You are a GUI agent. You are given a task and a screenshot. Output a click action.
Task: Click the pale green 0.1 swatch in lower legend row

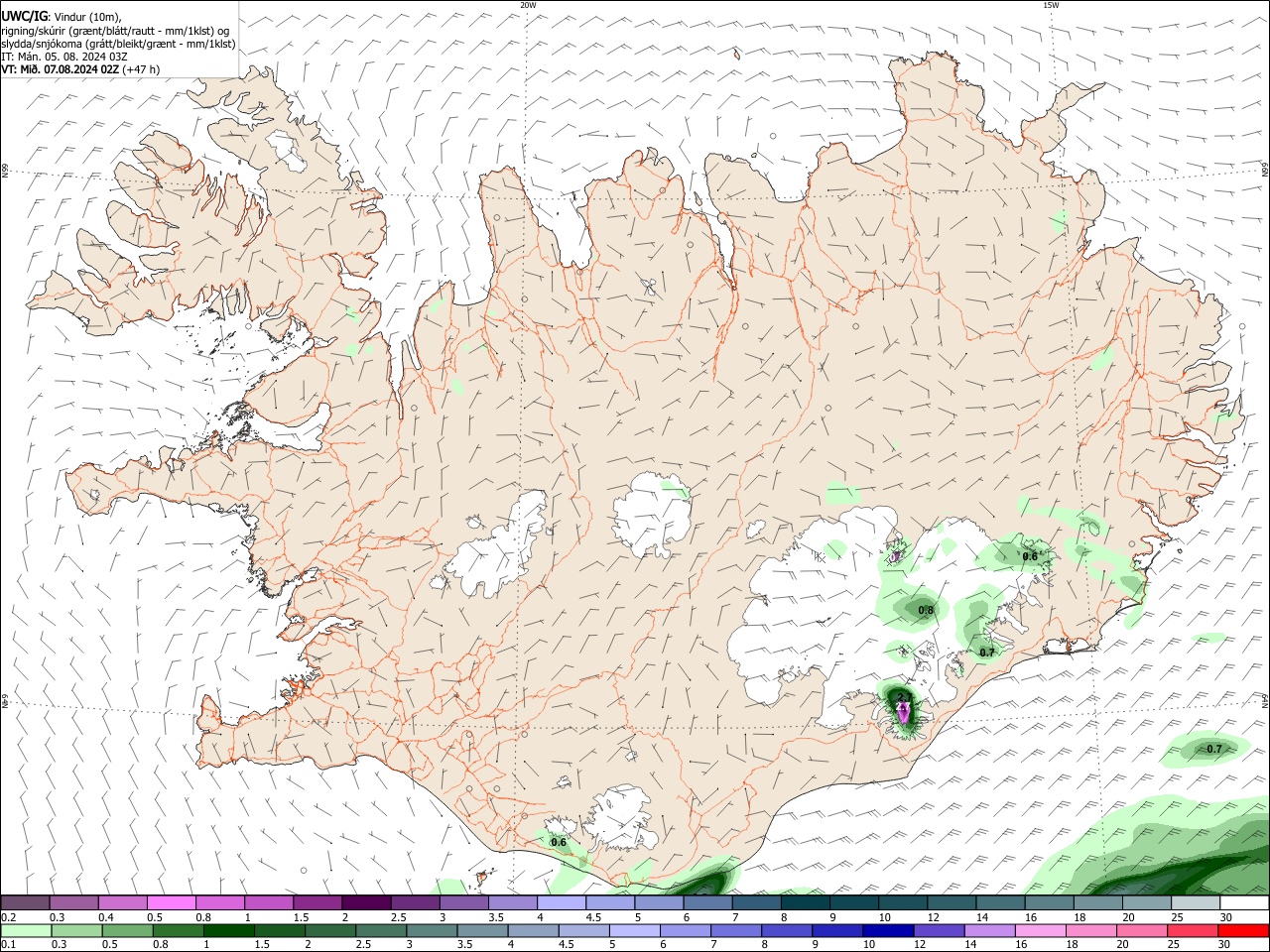pos(26,930)
